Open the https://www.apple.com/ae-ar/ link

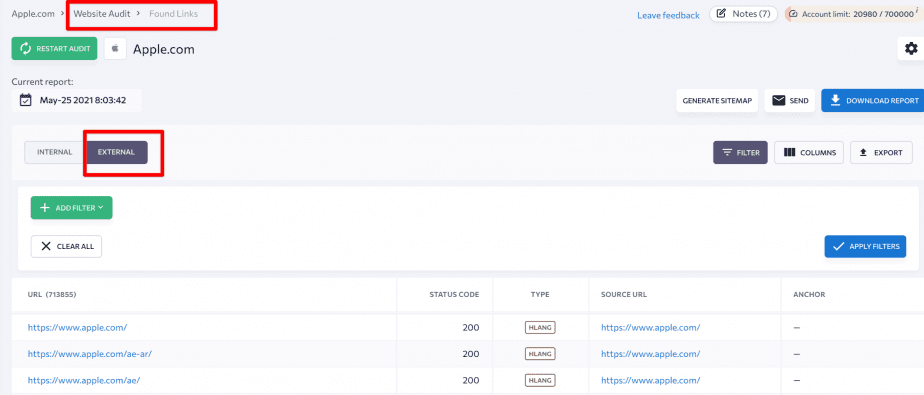tap(90, 354)
